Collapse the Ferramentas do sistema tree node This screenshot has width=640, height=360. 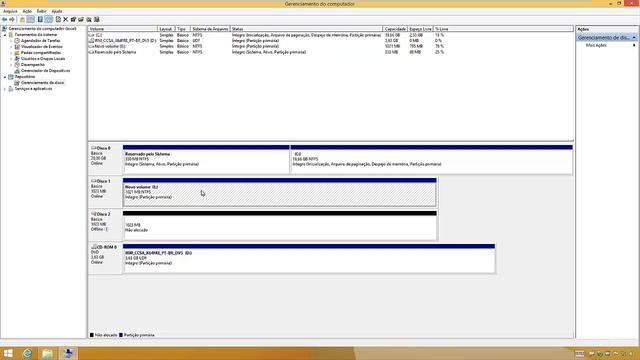5,35
